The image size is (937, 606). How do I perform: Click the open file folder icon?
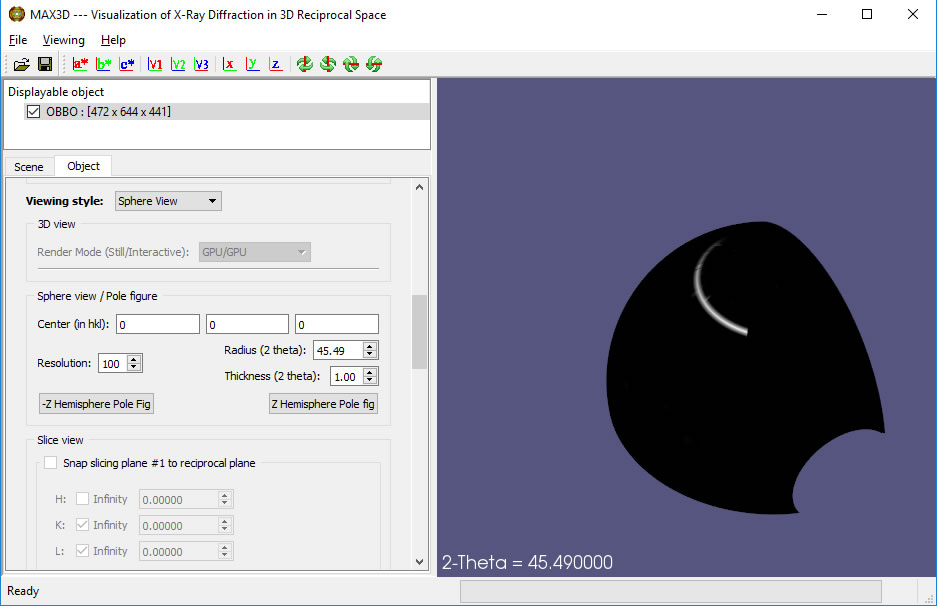[x=21, y=64]
